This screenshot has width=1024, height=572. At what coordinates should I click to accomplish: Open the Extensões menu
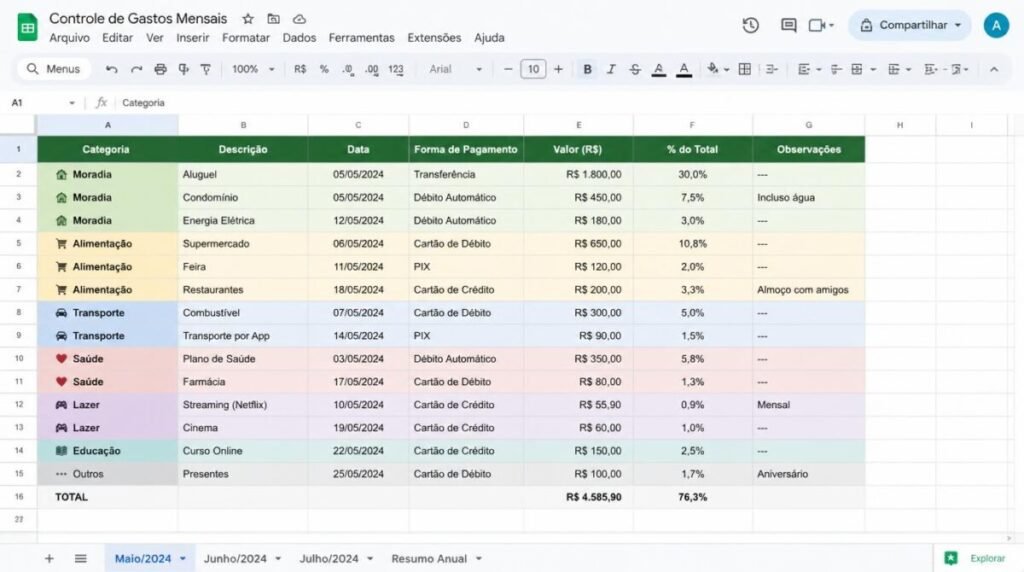434,38
